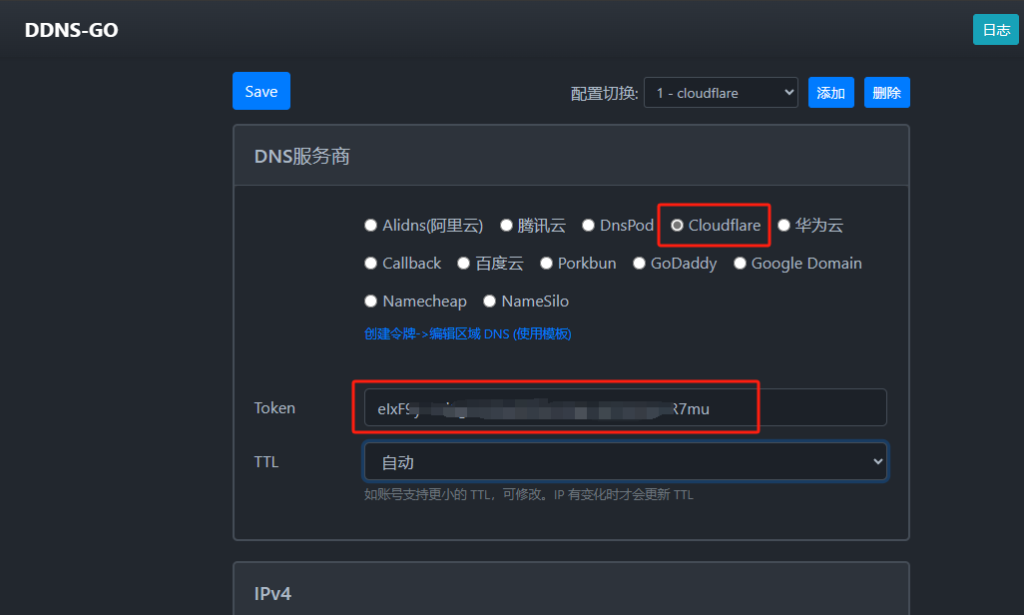This screenshot has width=1024, height=615.
Task: Select the Alidns(阿里云) radio button
Action: (371, 226)
